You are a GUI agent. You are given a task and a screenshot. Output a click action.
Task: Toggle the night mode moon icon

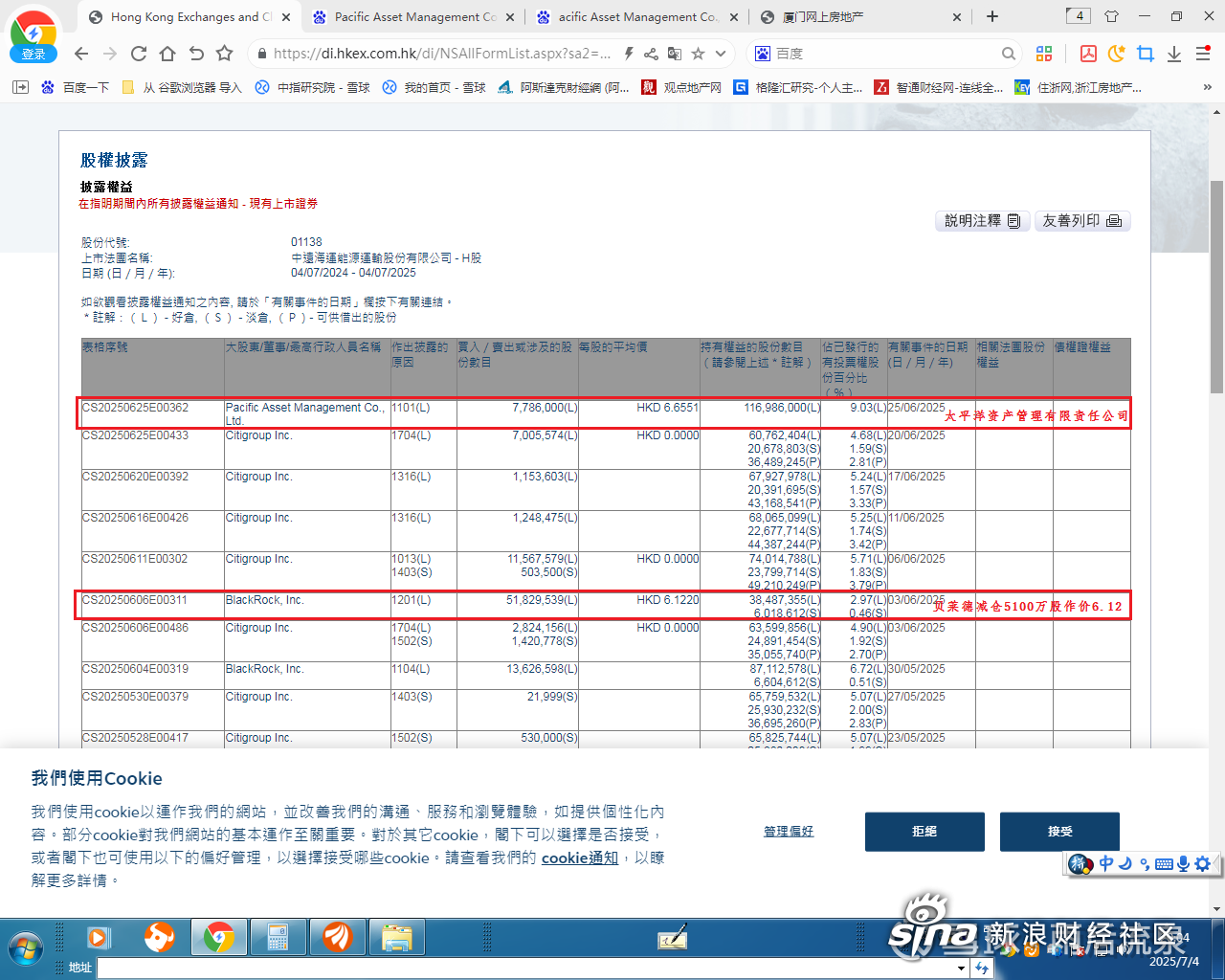(1116, 54)
